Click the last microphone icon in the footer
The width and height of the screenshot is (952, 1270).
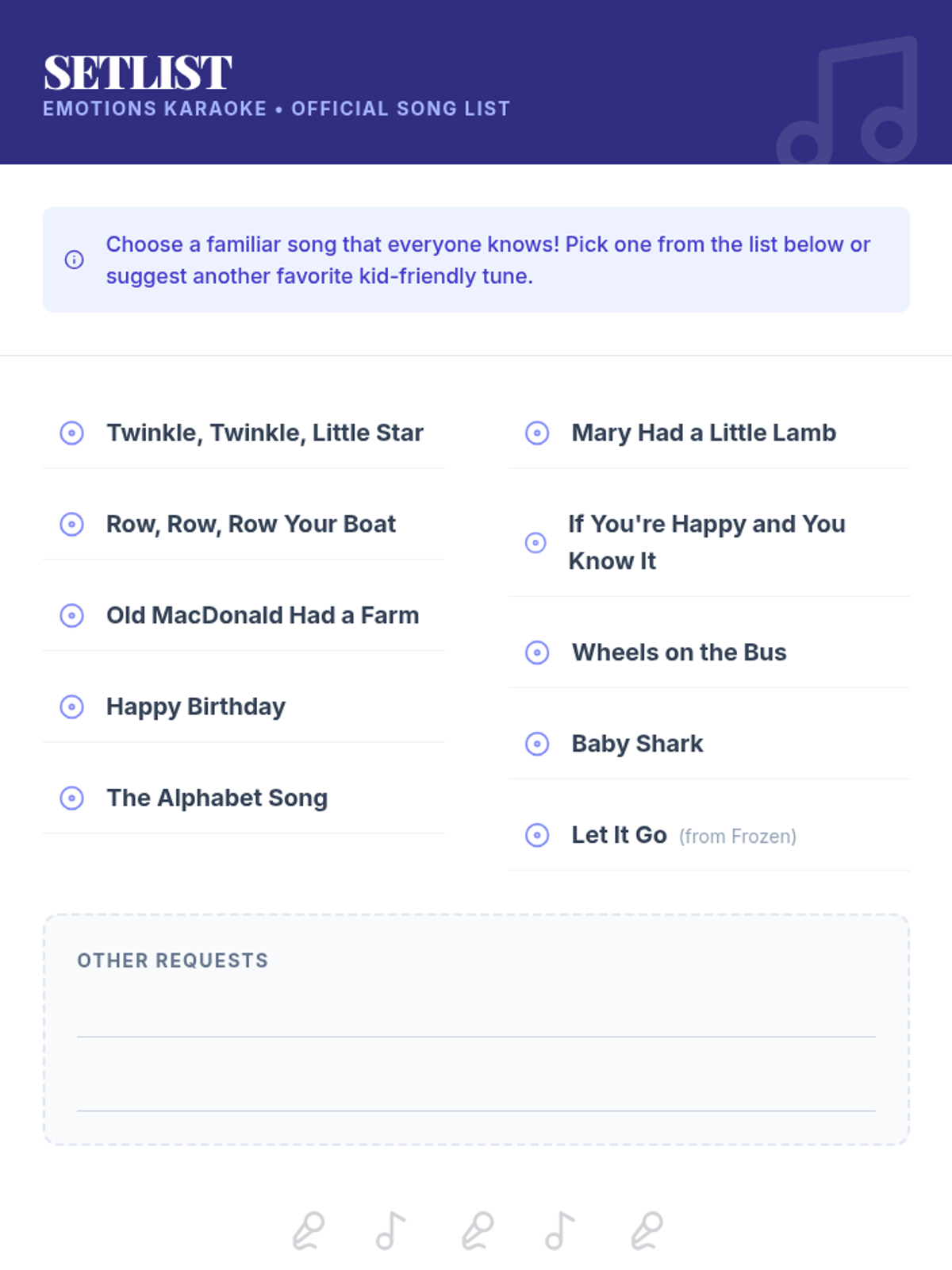[x=647, y=1230]
